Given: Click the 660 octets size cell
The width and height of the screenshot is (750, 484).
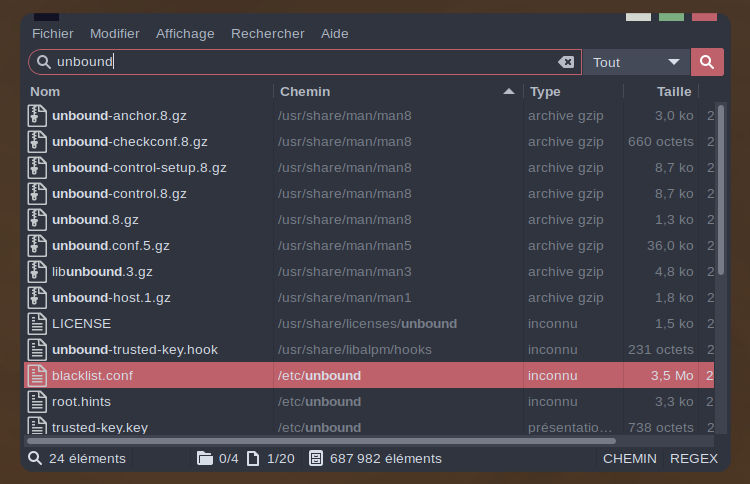Looking at the screenshot, I should click(x=661, y=142).
